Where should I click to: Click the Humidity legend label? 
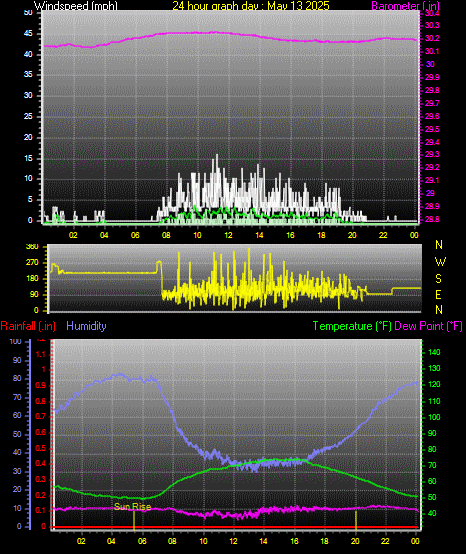tap(86, 326)
